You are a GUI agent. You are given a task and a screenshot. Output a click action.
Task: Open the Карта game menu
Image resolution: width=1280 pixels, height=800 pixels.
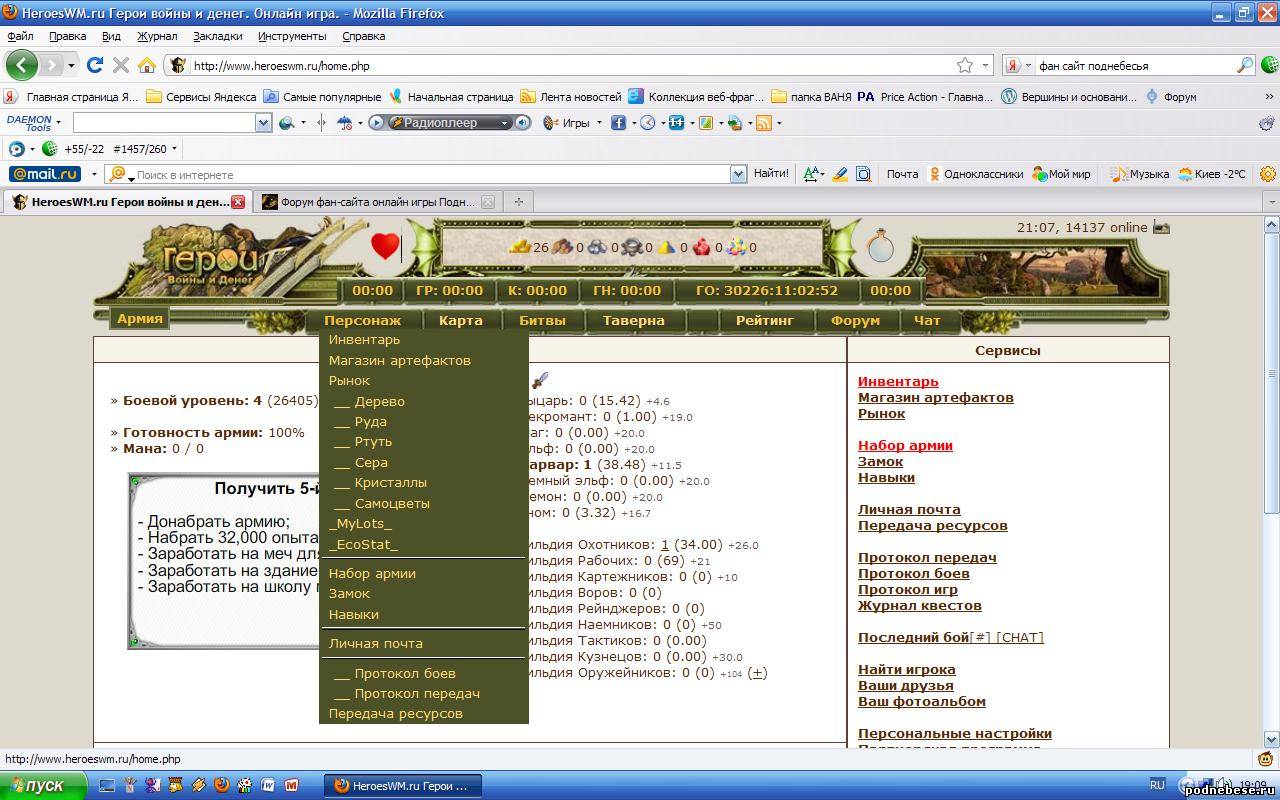pyautogui.click(x=460, y=320)
